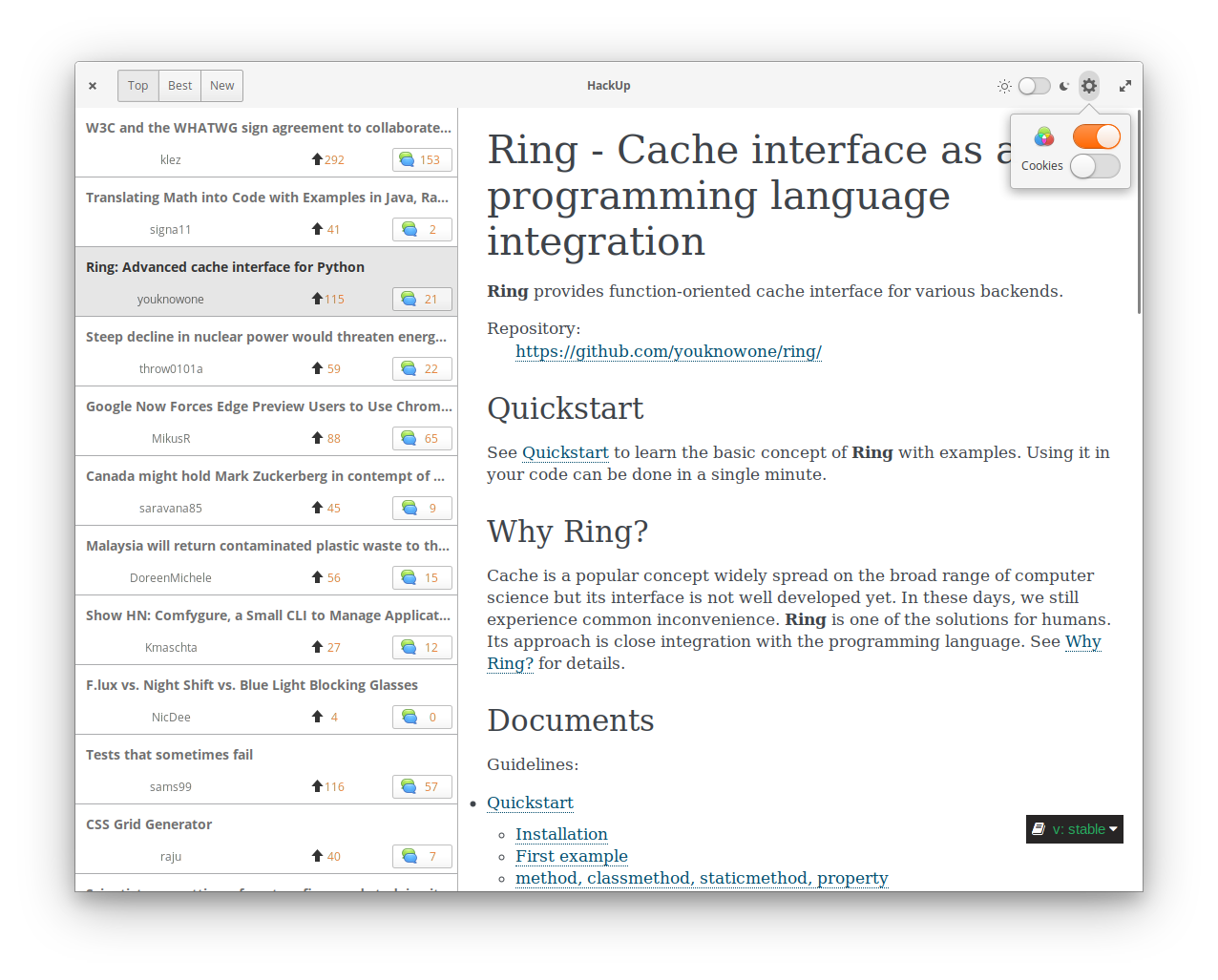Disable the orange ad-block switch
The height and width of the screenshot is (980, 1218).
1096,136
